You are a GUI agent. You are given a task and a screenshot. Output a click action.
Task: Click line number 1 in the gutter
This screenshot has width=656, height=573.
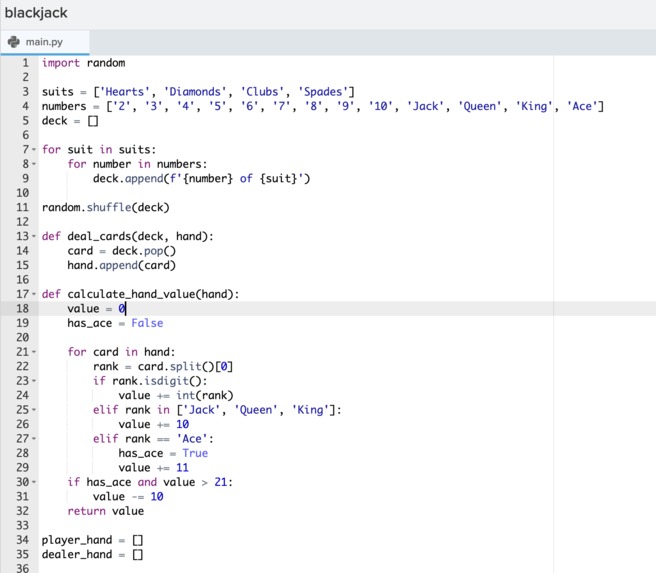[x=26, y=63]
